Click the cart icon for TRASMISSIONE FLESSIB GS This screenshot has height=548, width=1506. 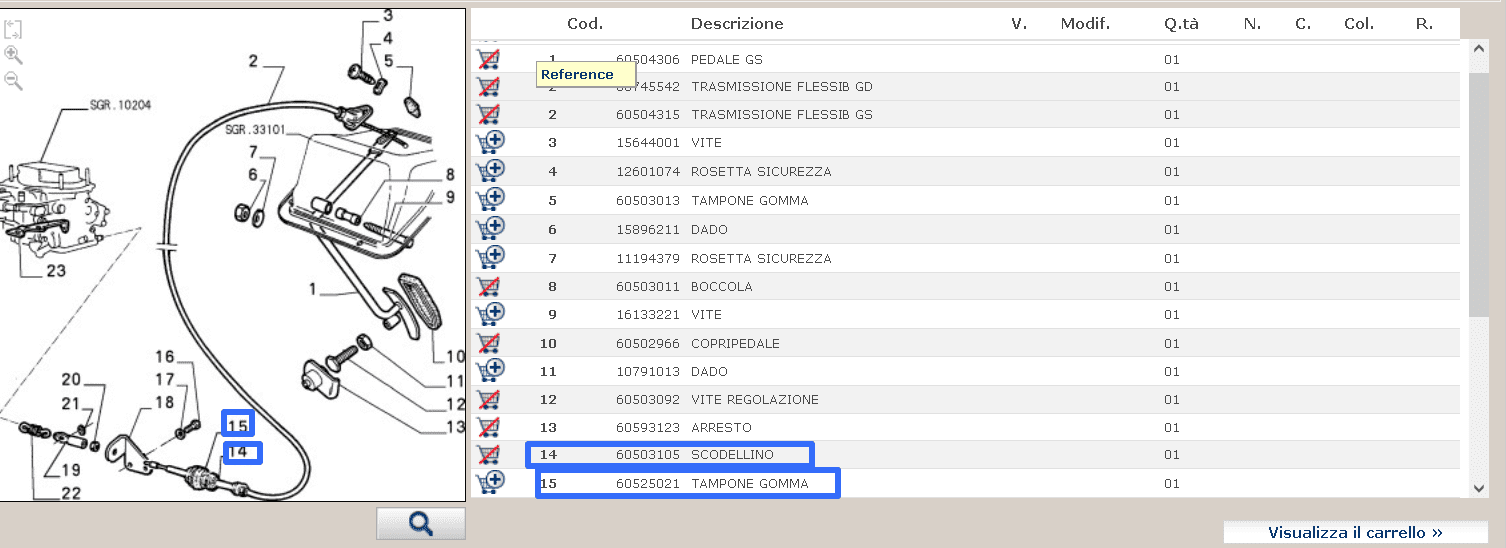(x=489, y=114)
